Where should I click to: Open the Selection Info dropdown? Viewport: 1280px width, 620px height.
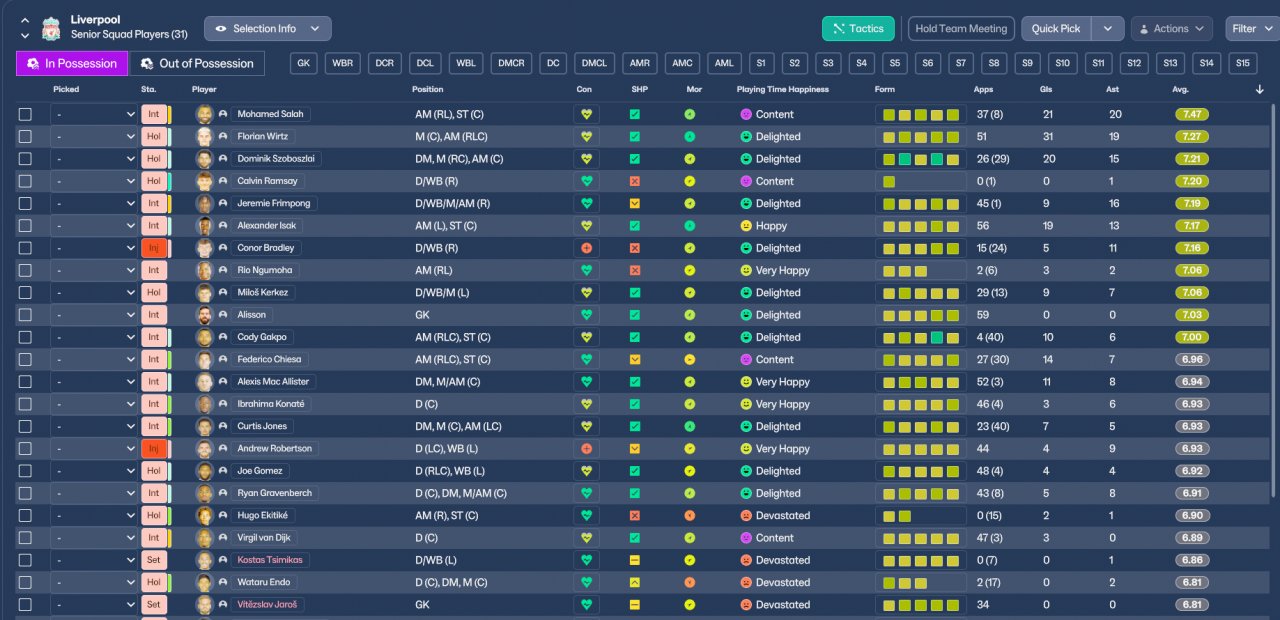point(267,29)
